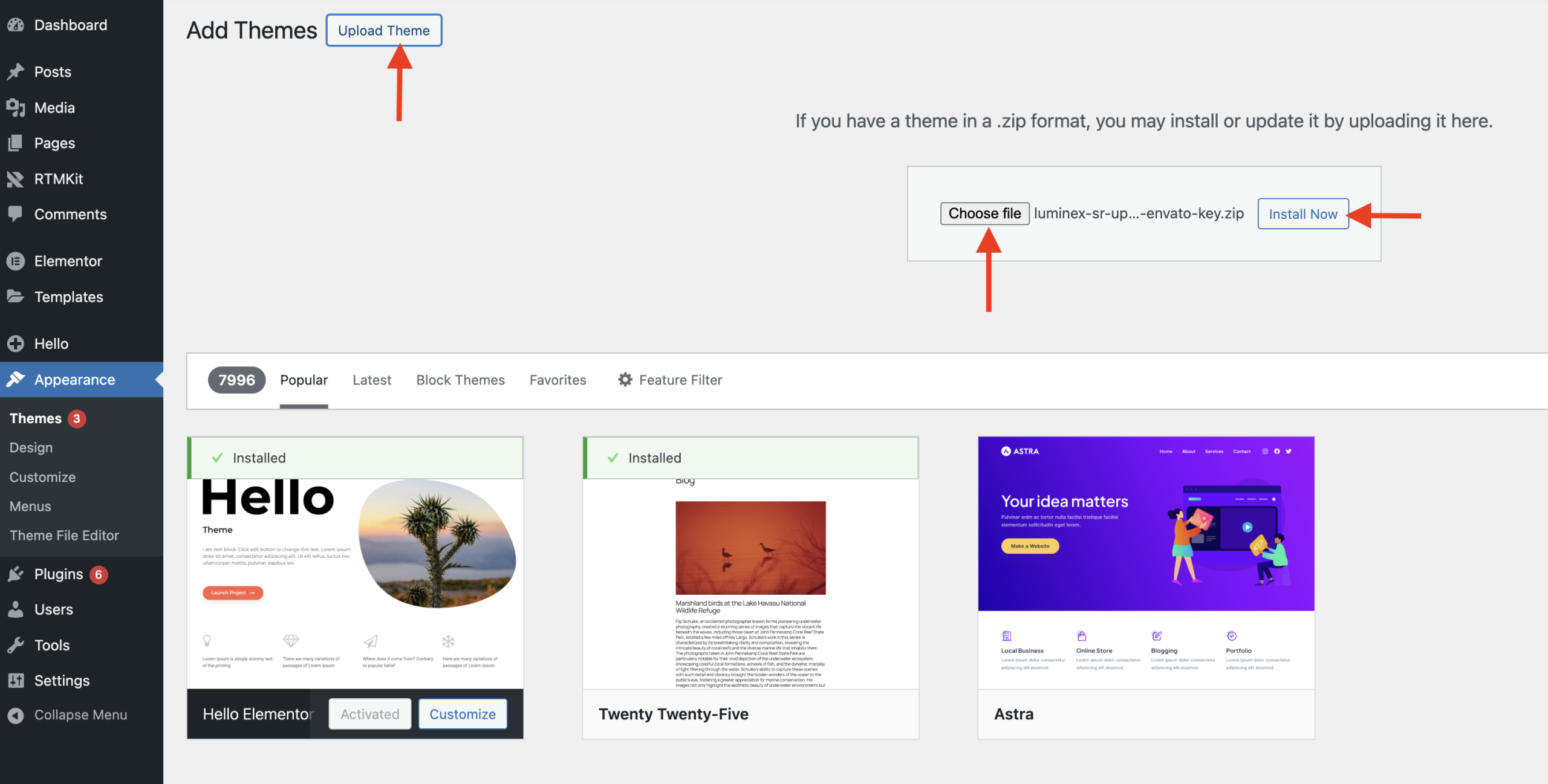
Task: Click the Settings sliders icon
Action: [x=16, y=681]
